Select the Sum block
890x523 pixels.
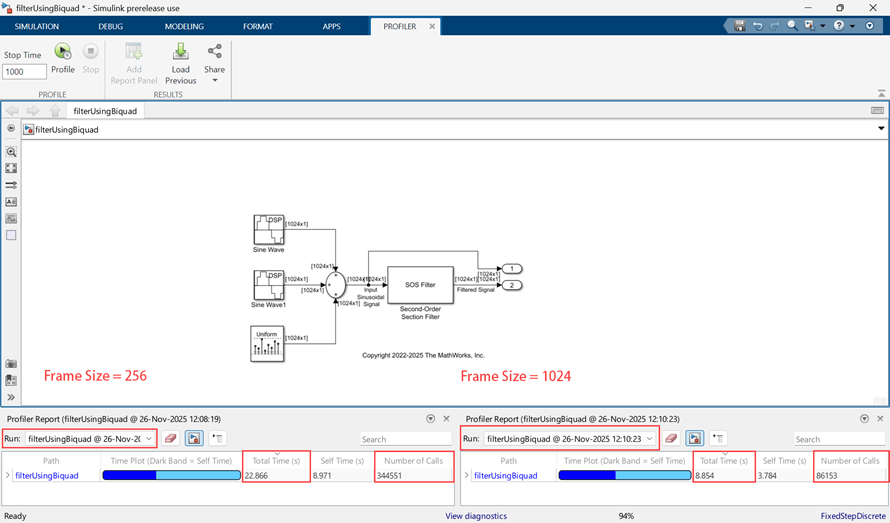coord(335,284)
